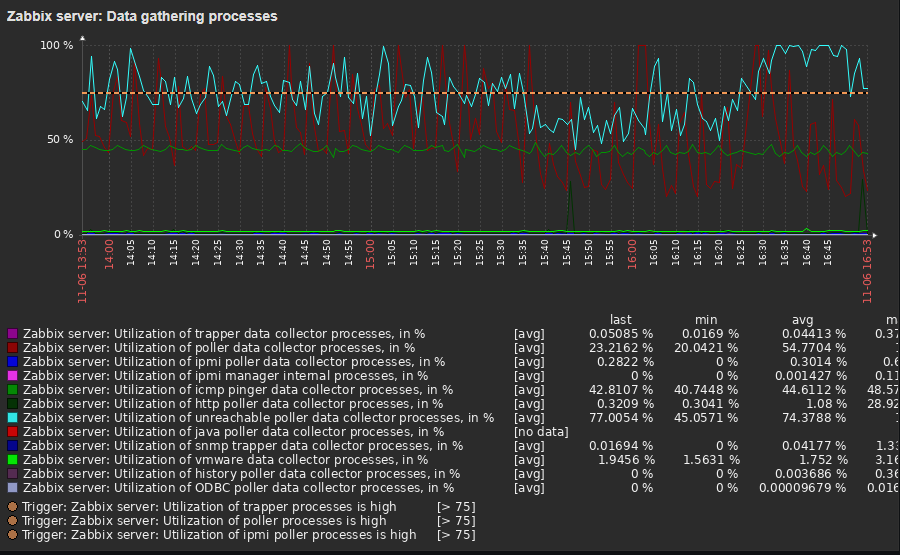Viewport: 900px width, 555px height.
Task: Click the last value '77.0054 %'
Action: (621, 418)
